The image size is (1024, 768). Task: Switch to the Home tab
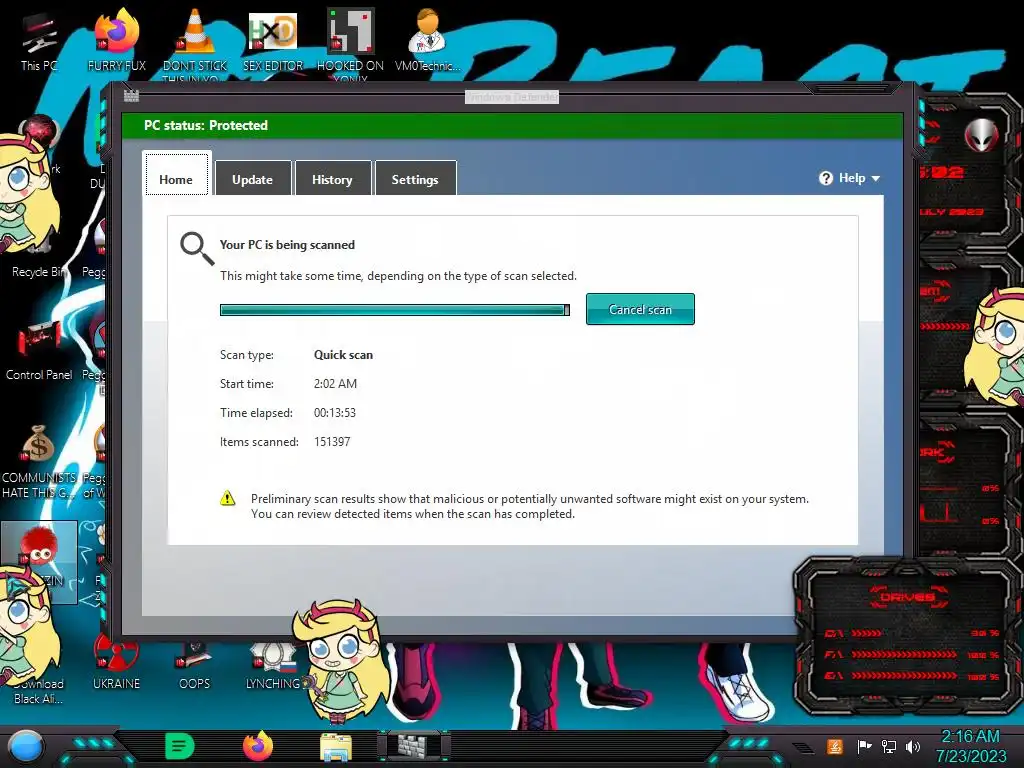[x=176, y=175]
